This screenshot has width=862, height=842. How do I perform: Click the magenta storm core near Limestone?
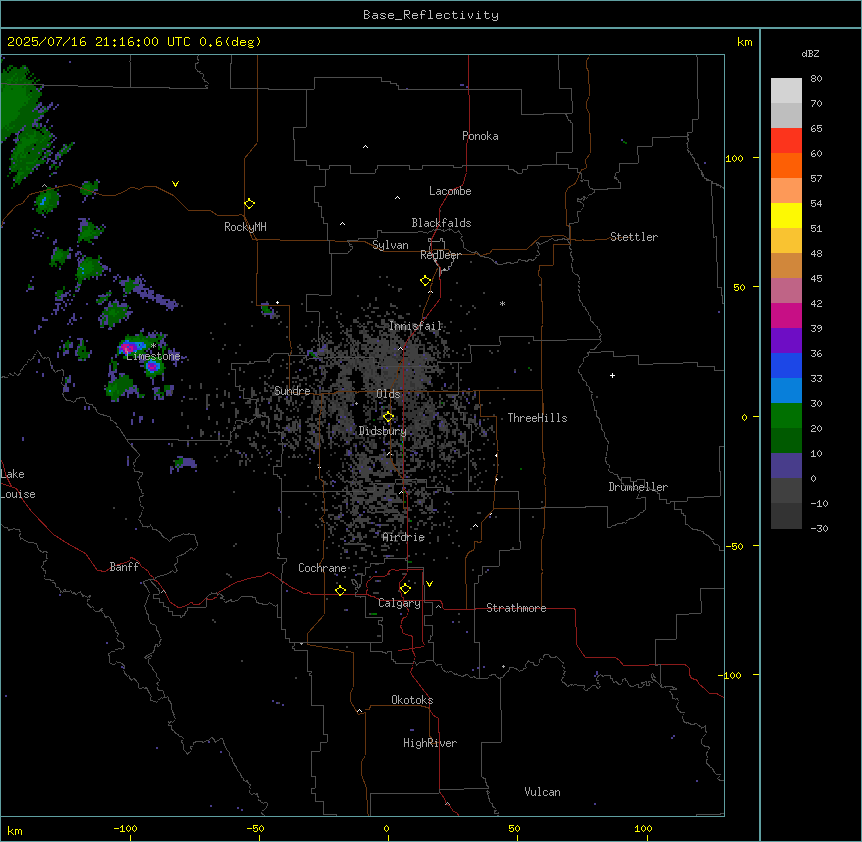(x=128, y=347)
